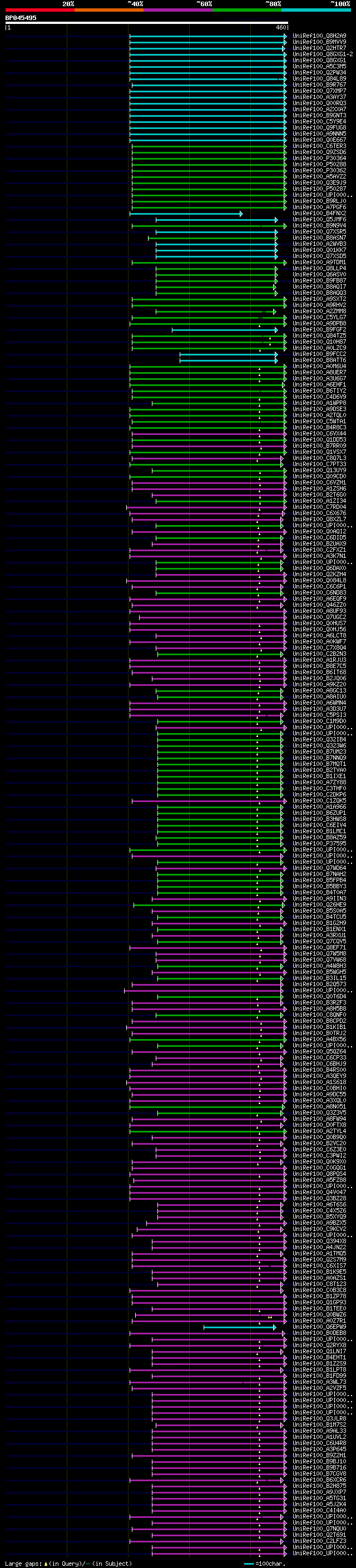The width and height of the screenshot is (356, 1568).
Task: Click the short cyan bar for UniRef100_B4FNX2
Action: pyautogui.click(x=186, y=214)
